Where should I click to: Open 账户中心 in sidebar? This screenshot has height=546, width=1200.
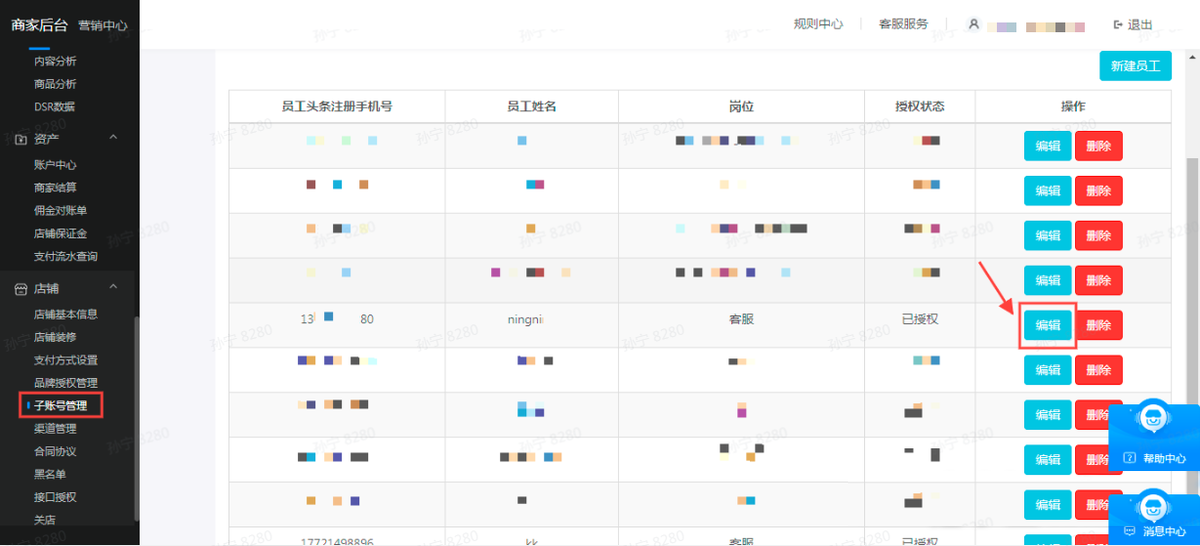coord(55,165)
